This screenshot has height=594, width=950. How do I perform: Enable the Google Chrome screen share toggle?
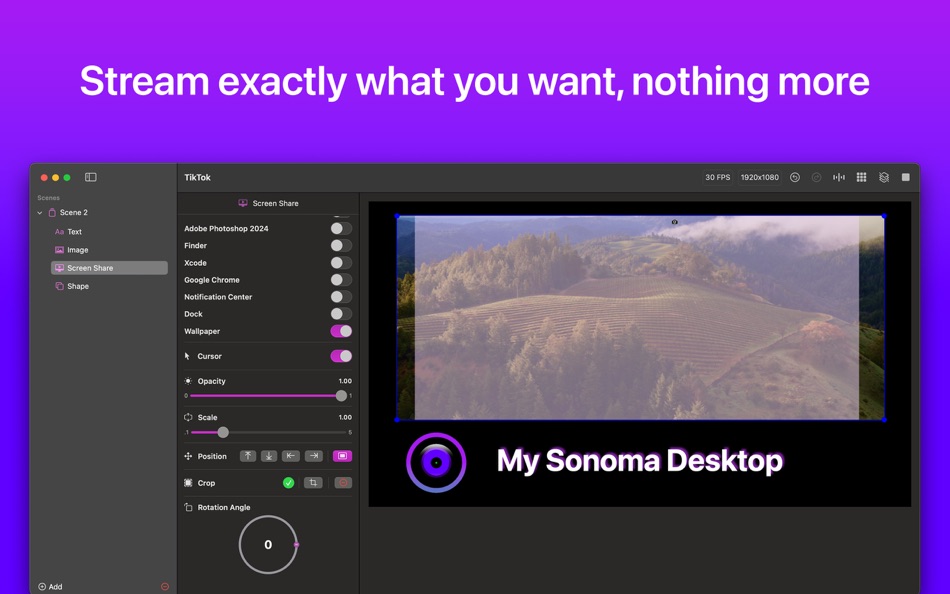click(x=340, y=279)
